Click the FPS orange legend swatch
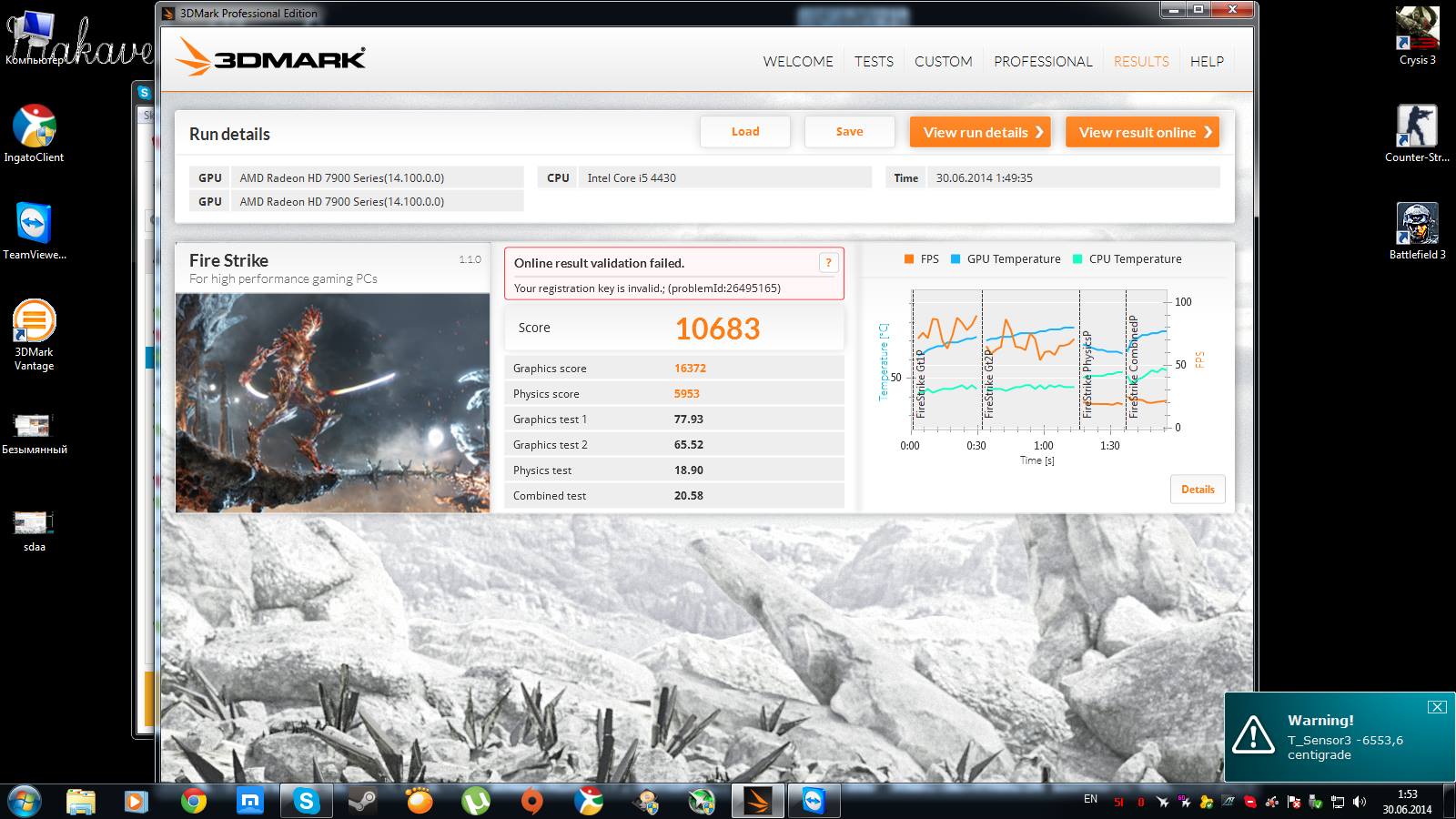Image resolution: width=1456 pixels, height=819 pixels. pyautogui.click(x=908, y=259)
